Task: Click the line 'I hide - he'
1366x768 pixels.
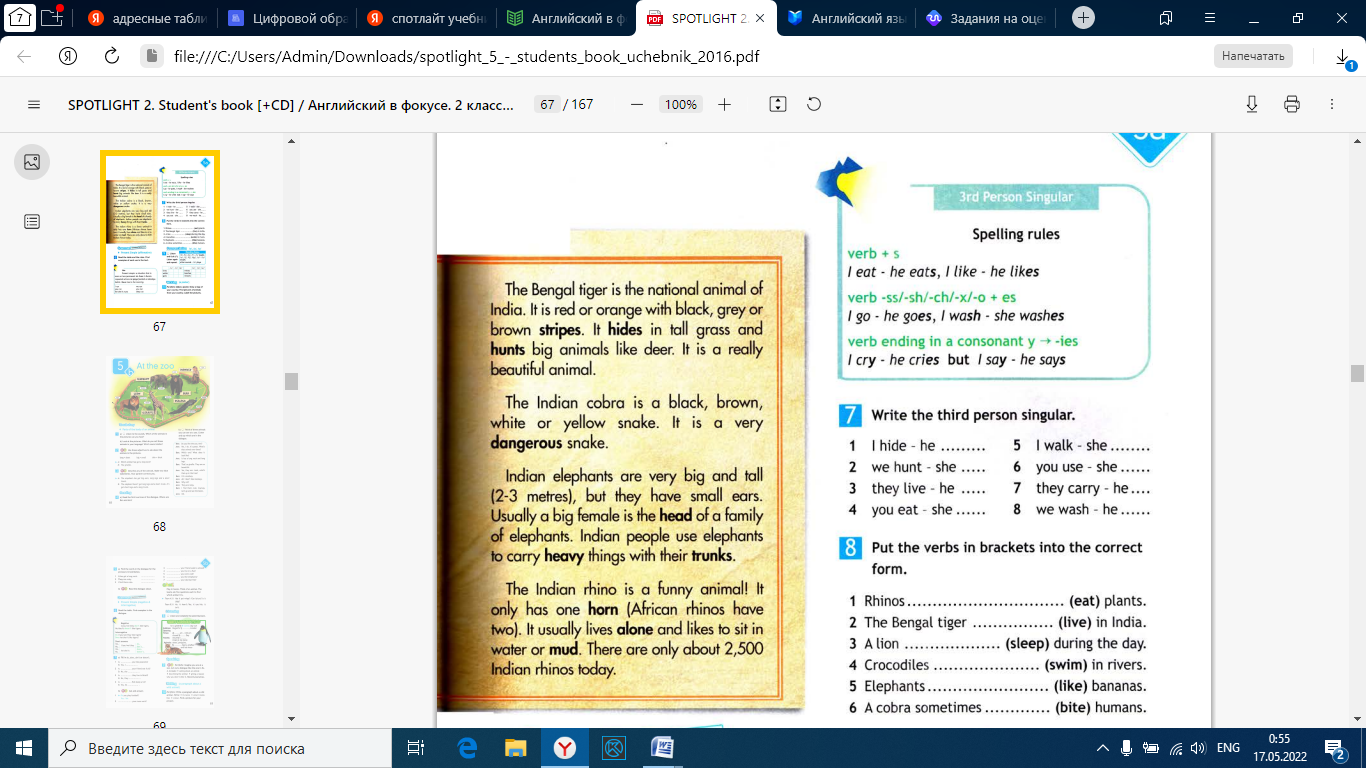Action: pyautogui.click(x=928, y=446)
